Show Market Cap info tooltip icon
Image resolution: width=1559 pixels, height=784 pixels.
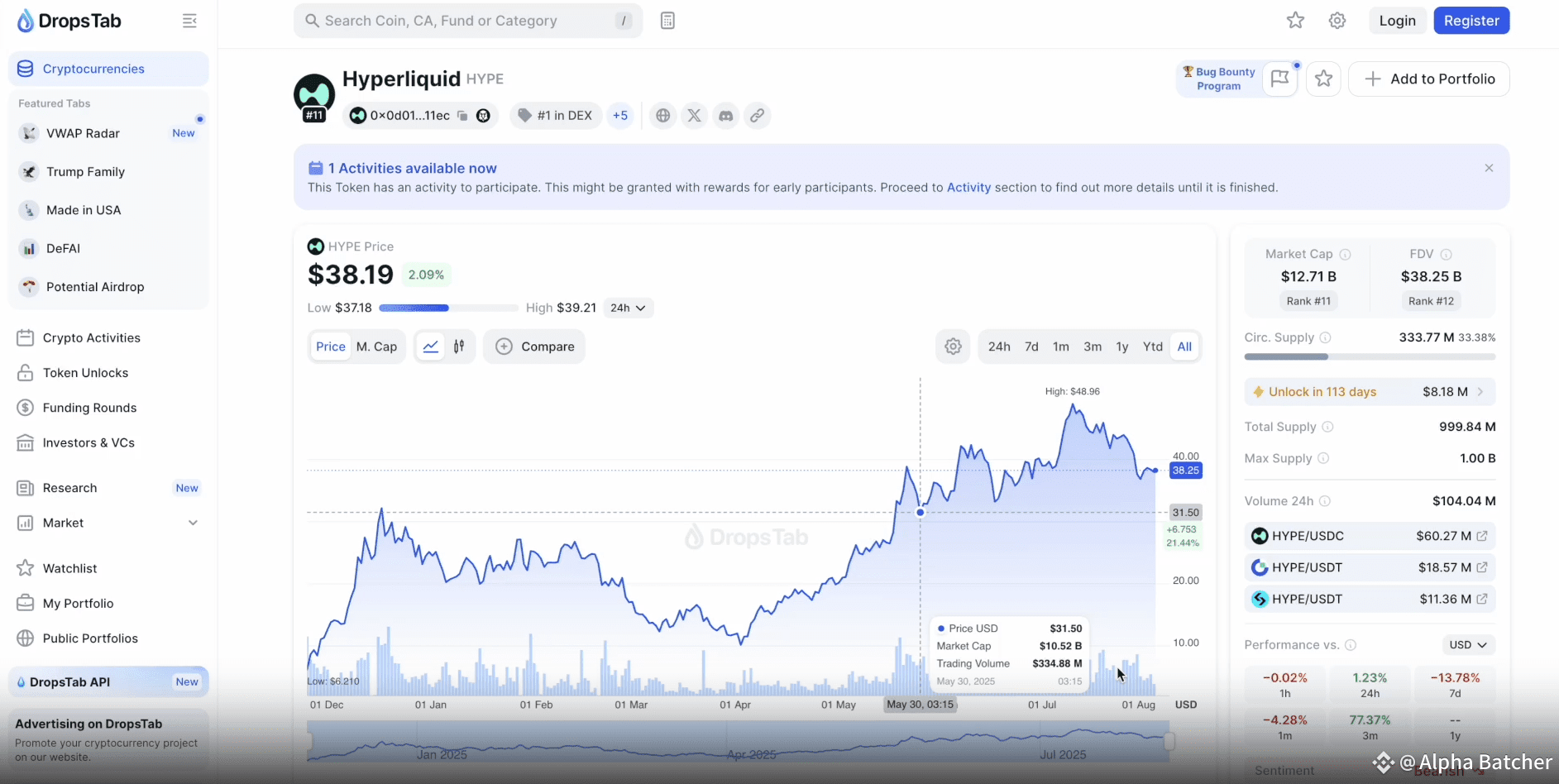pyautogui.click(x=1345, y=255)
